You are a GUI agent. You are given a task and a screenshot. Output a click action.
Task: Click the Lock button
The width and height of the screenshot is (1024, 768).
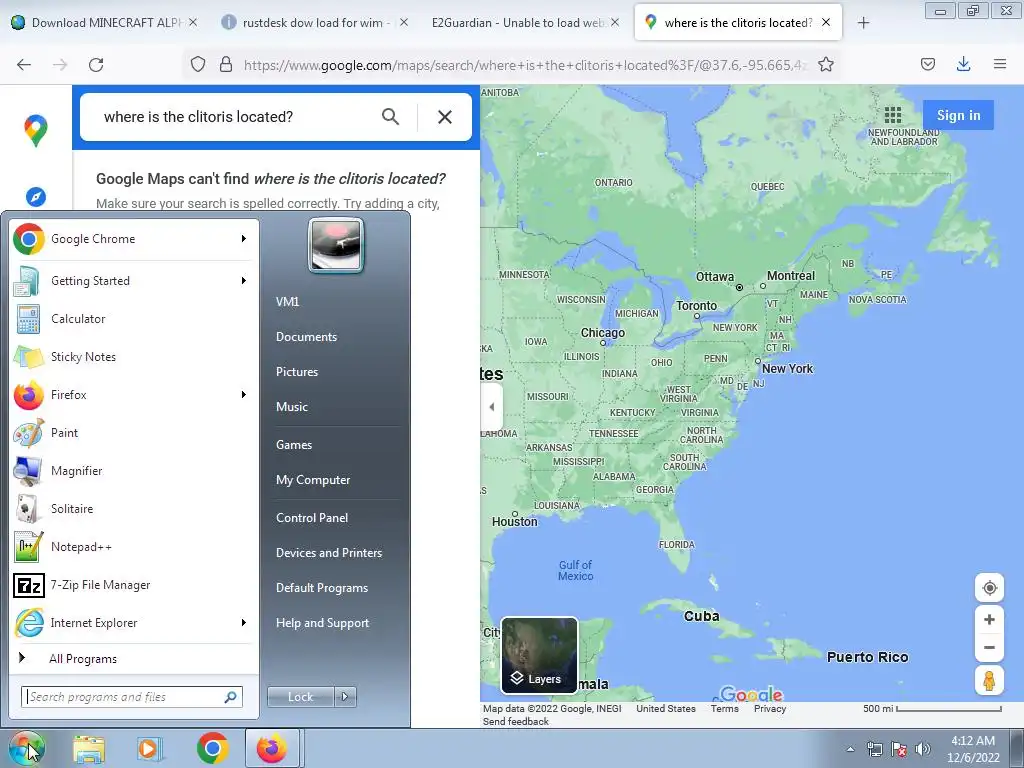point(300,697)
